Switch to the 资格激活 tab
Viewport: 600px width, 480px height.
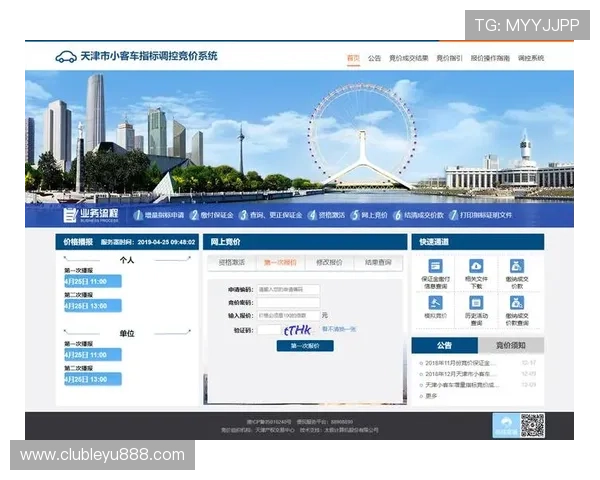[x=233, y=262]
